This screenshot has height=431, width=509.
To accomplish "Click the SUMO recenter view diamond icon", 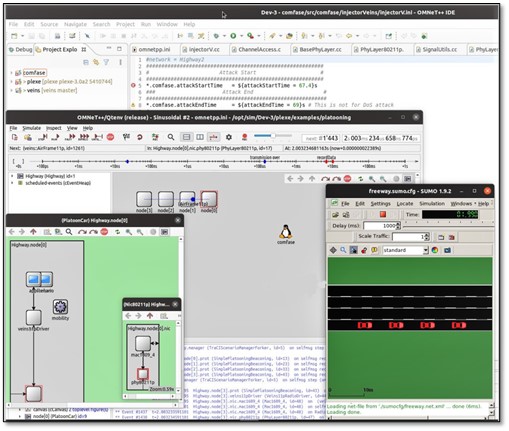I will pos(333,250).
